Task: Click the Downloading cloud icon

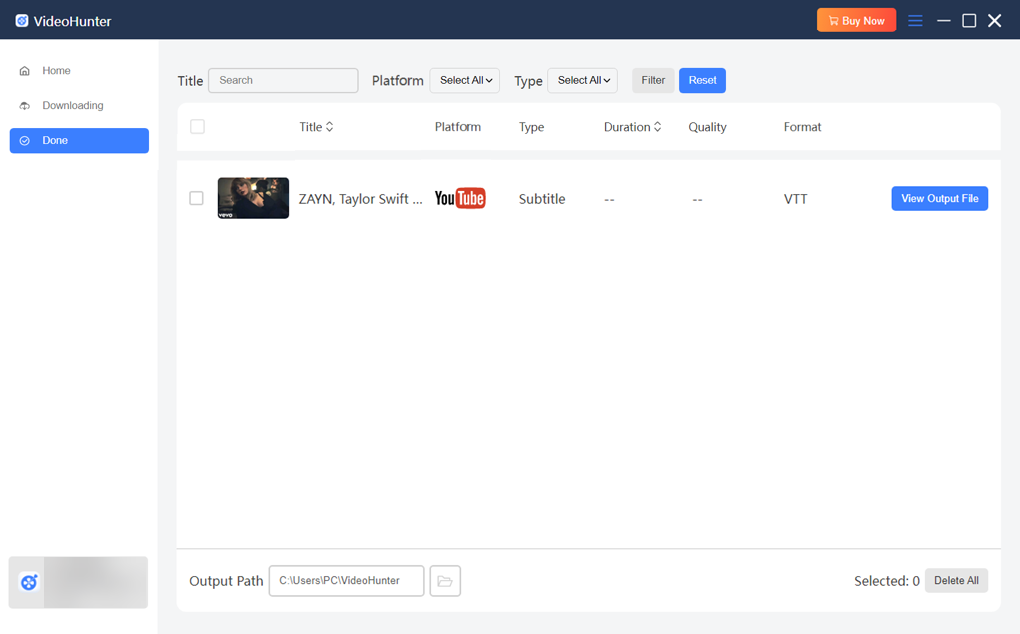Action: point(25,105)
